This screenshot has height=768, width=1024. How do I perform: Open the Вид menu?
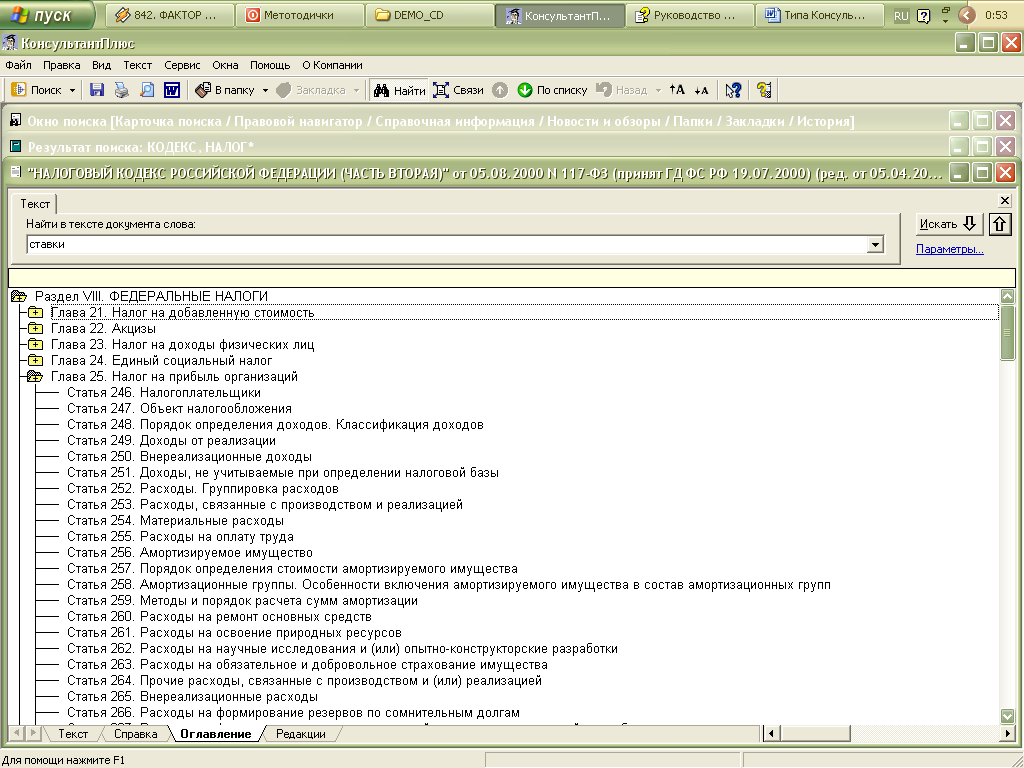click(101, 65)
